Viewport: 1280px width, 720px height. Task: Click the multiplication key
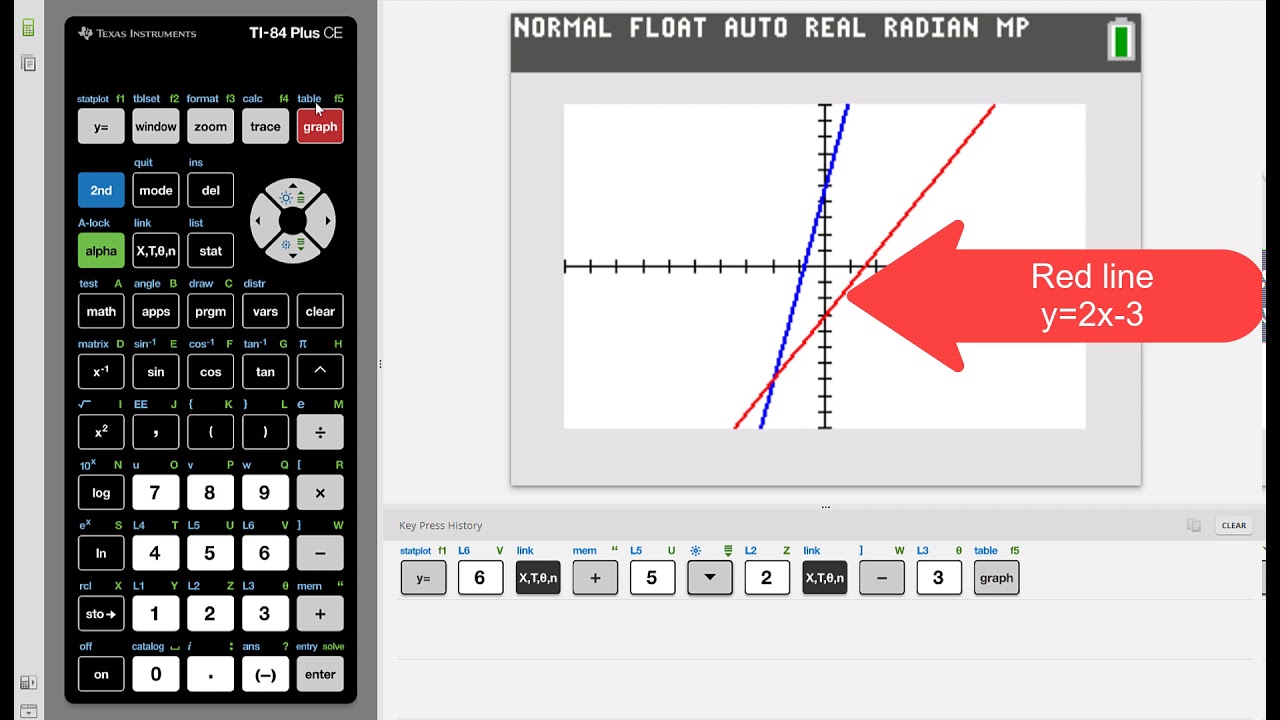pyautogui.click(x=320, y=493)
